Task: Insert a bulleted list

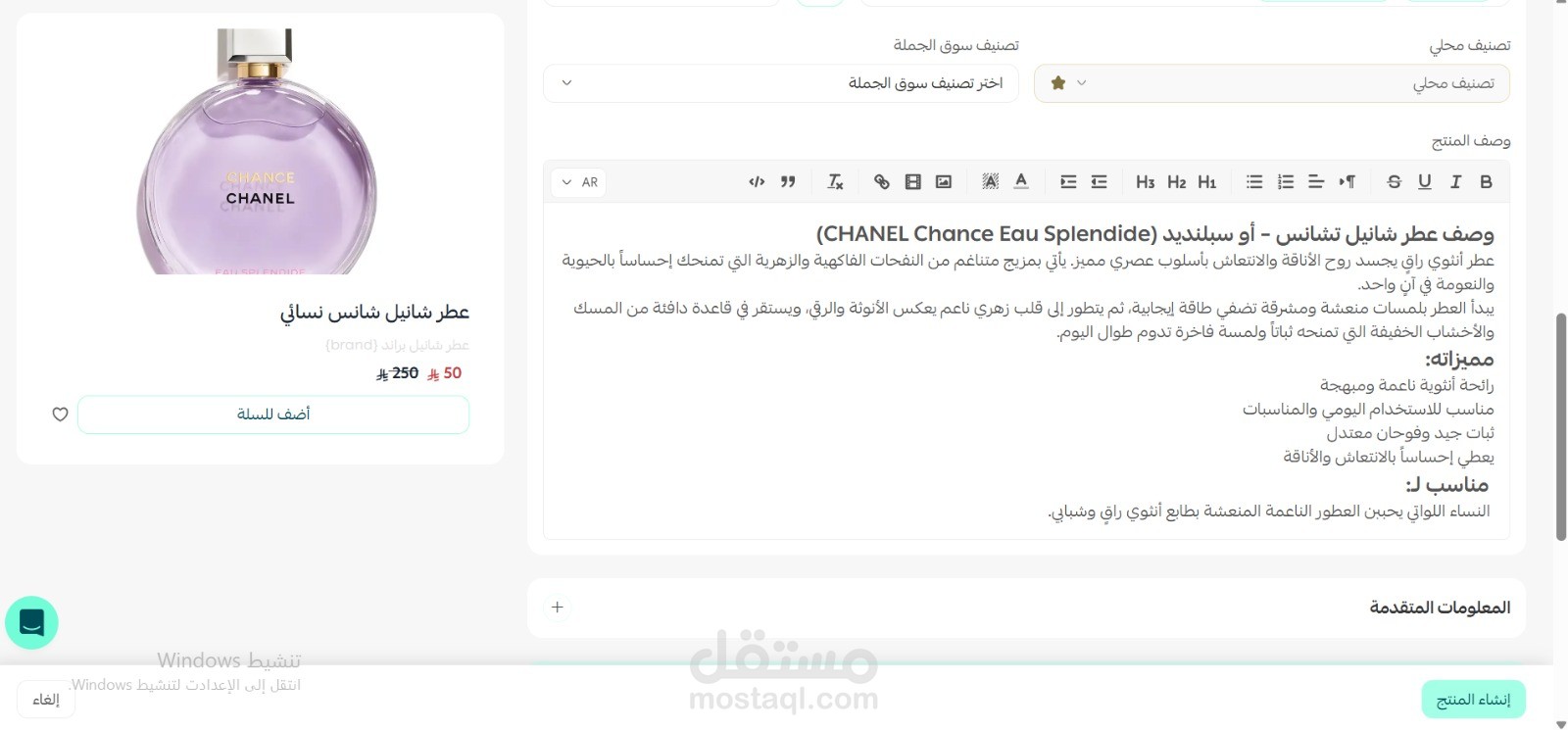Action: (1254, 181)
